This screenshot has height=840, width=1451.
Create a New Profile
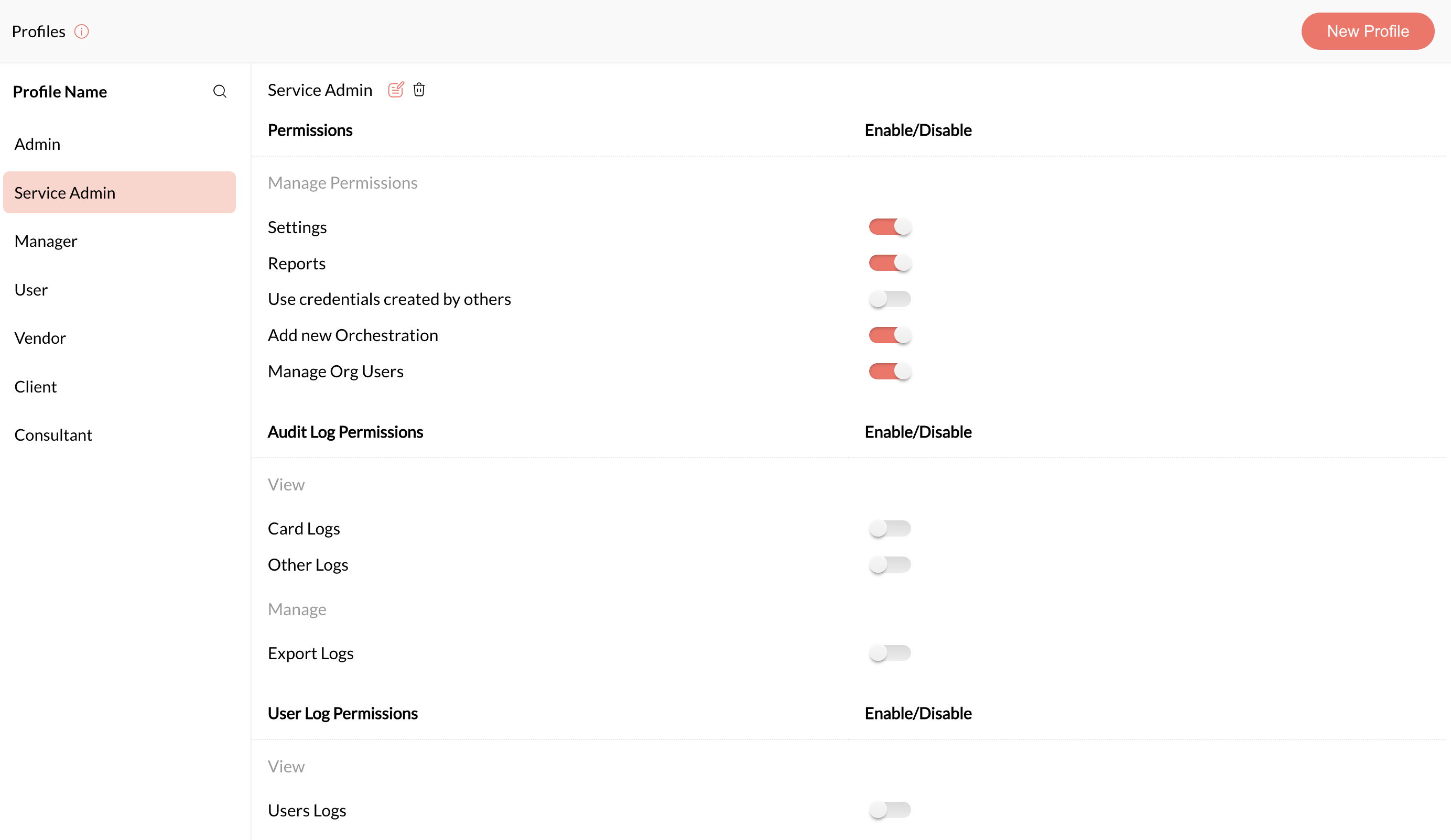pyautogui.click(x=1368, y=31)
